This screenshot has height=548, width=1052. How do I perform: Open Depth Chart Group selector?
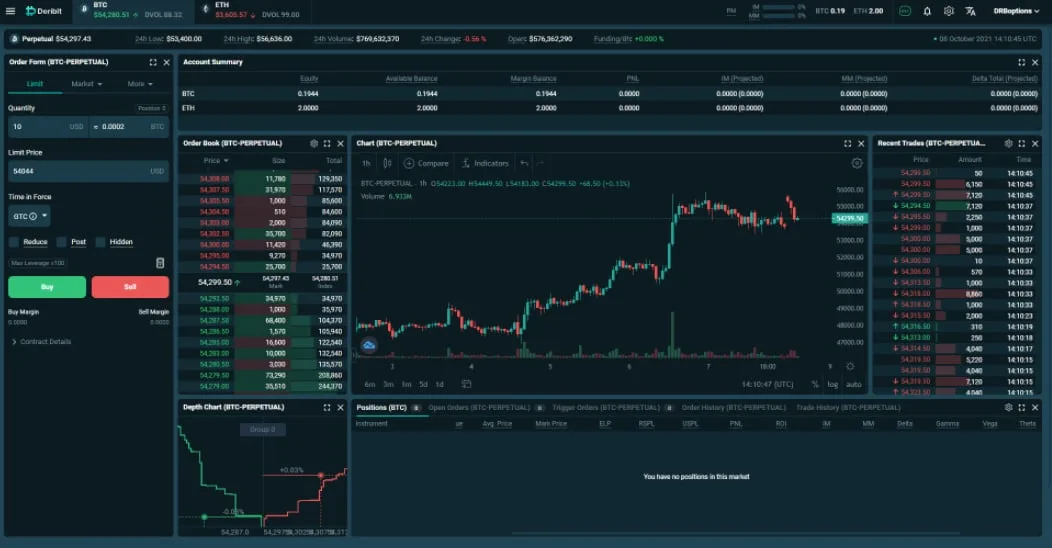coord(262,429)
